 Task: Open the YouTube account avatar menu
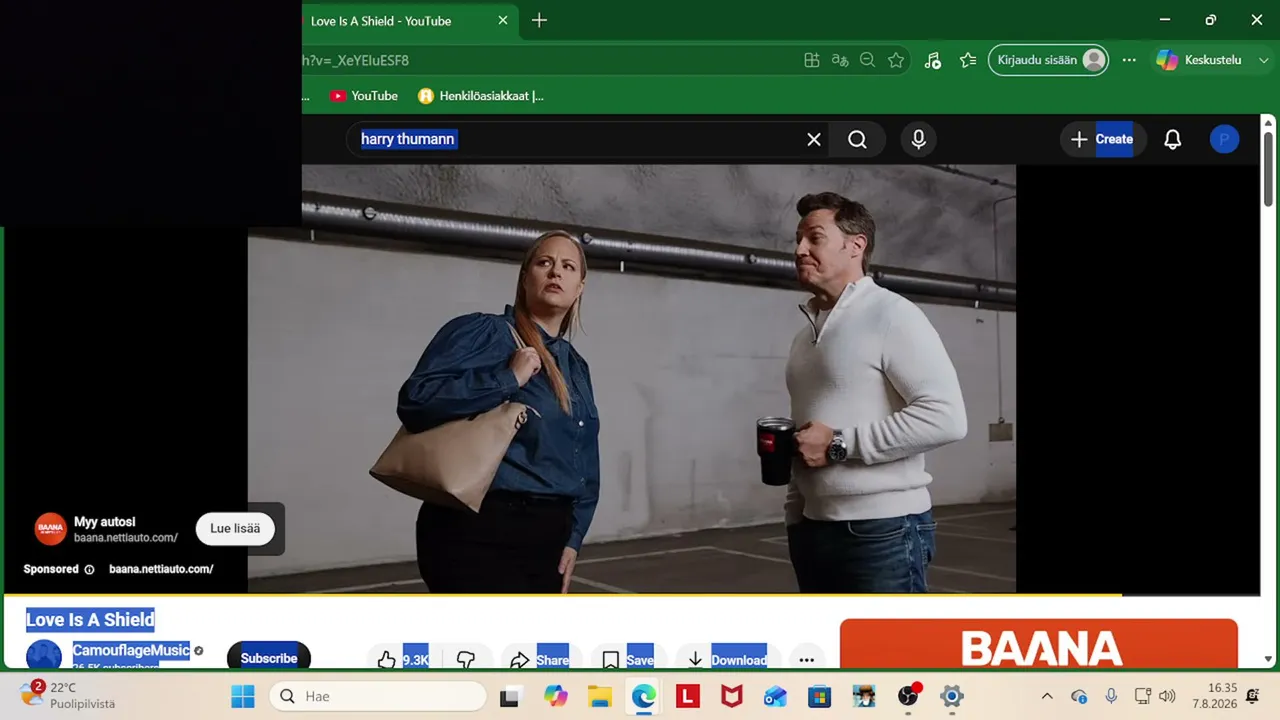point(1224,140)
